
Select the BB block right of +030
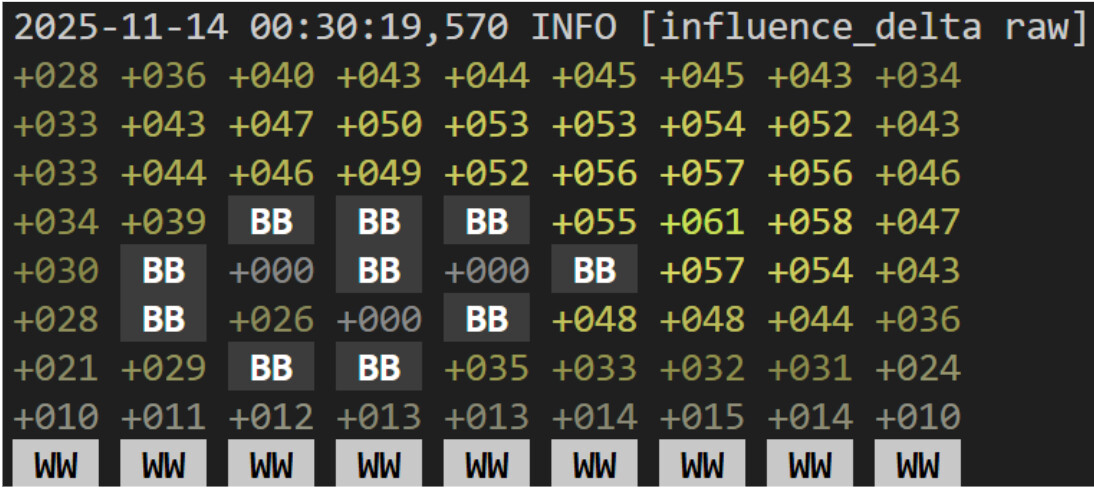click(x=163, y=270)
